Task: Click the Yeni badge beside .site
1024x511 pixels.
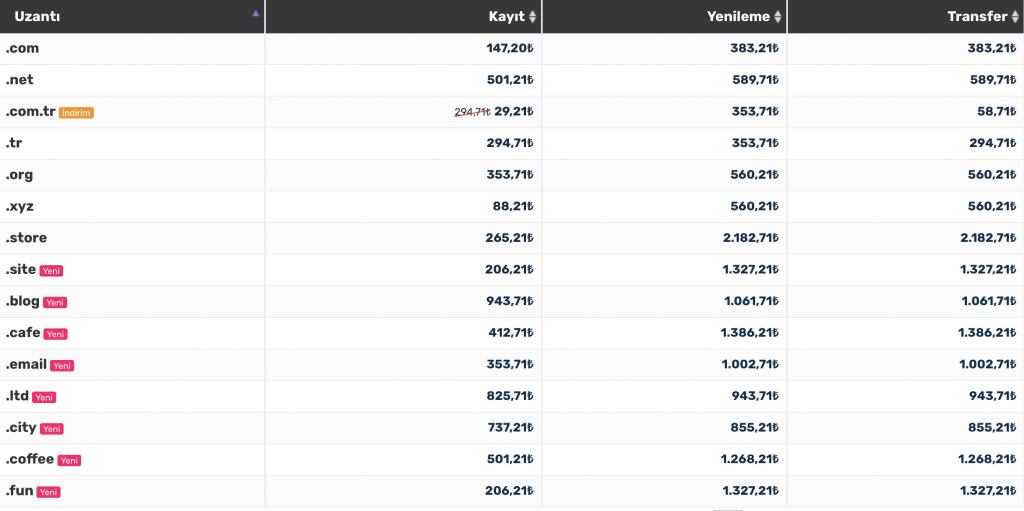Action: (51, 271)
